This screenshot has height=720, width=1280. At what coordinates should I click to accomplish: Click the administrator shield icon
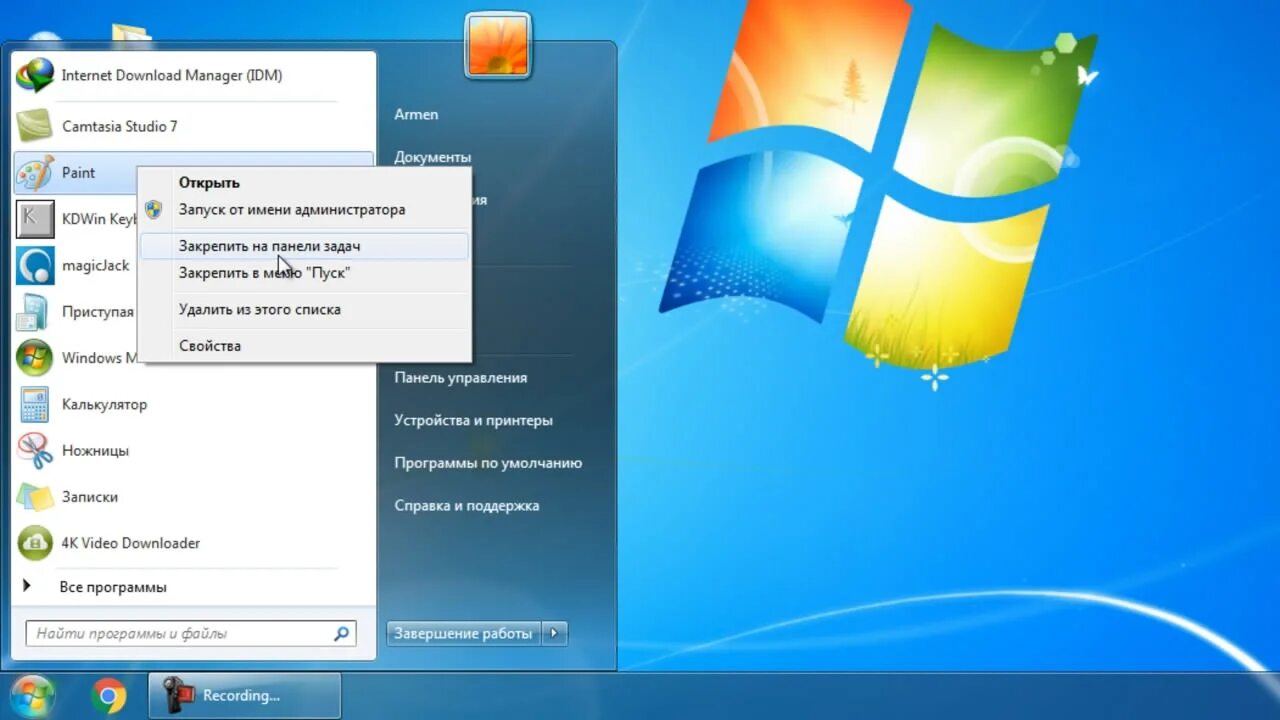[x=153, y=210]
